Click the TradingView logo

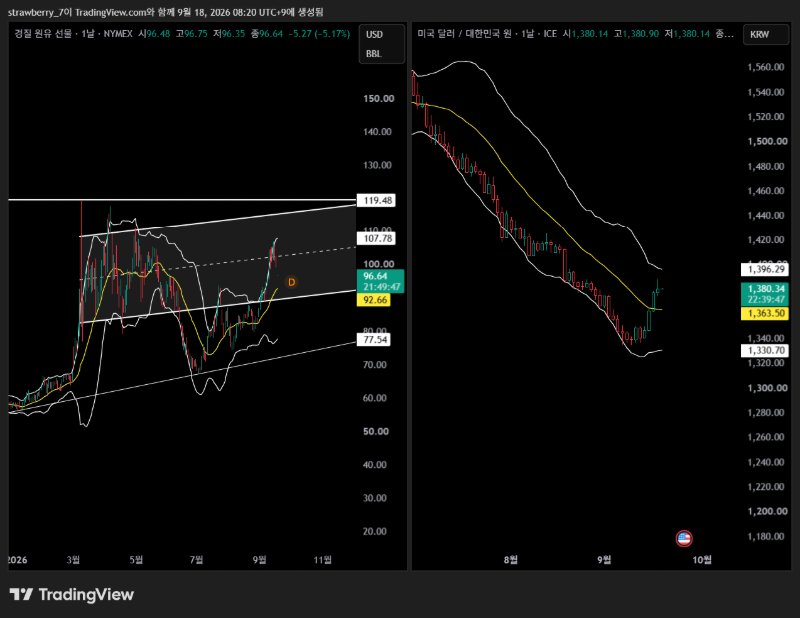tap(71, 595)
